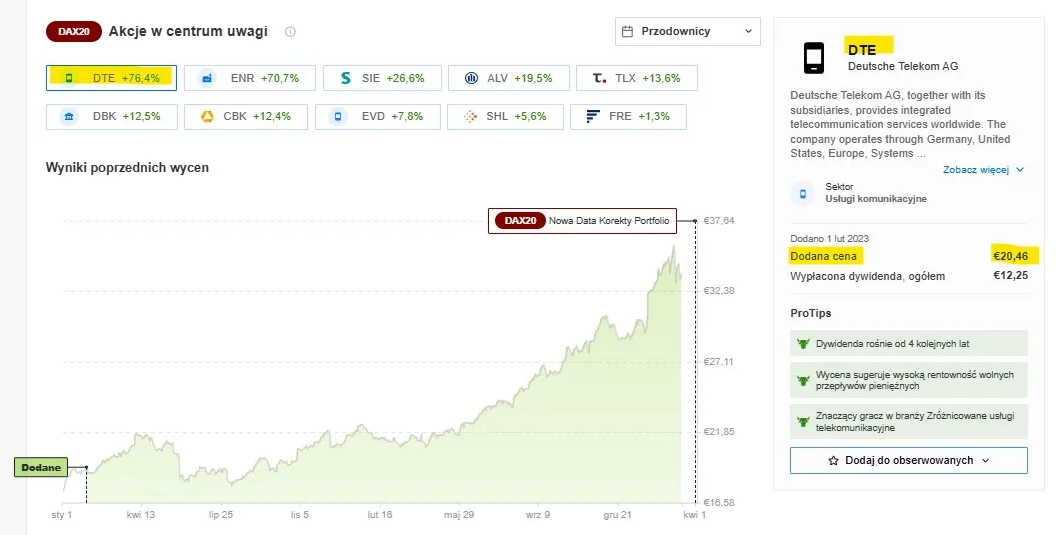Switch to the TLX +13,6% stock
1059x535 pixels.
tap(637, 78)
